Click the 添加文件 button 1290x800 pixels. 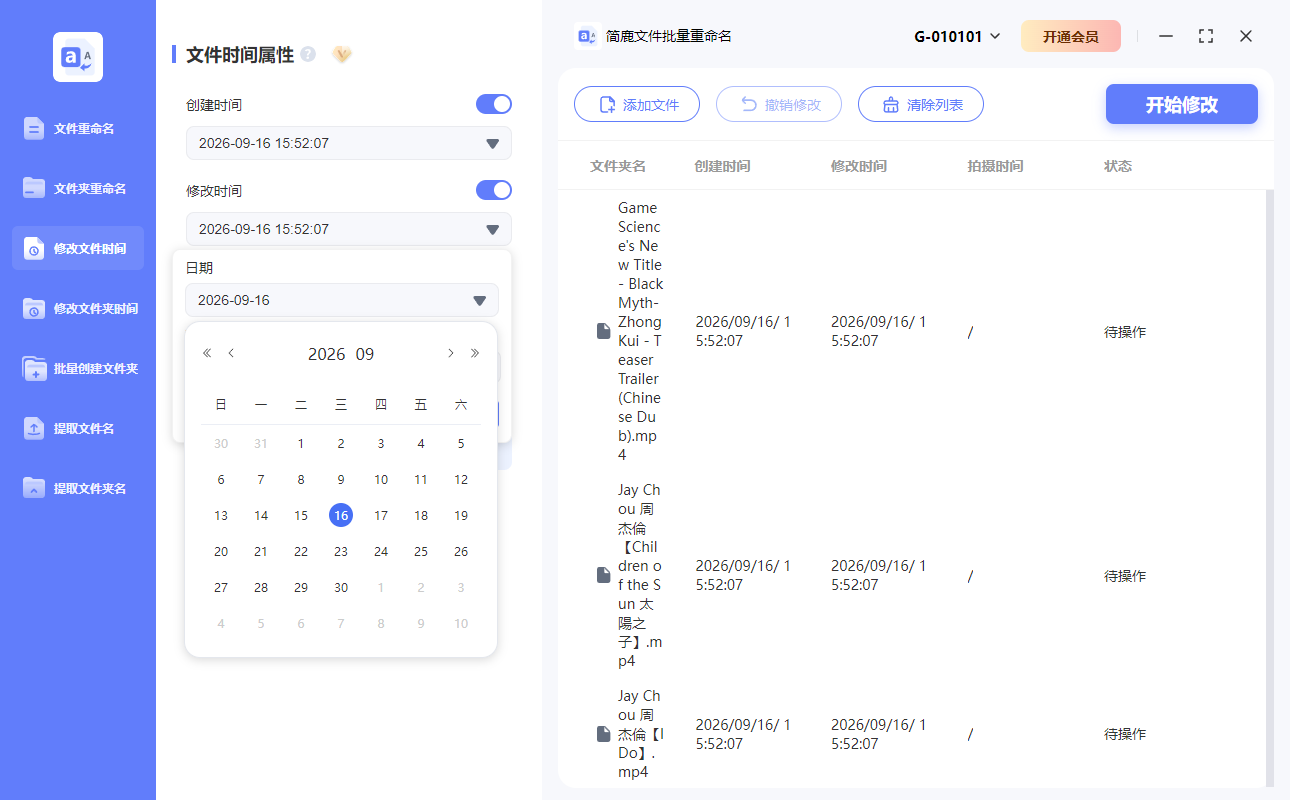point(637,104)
